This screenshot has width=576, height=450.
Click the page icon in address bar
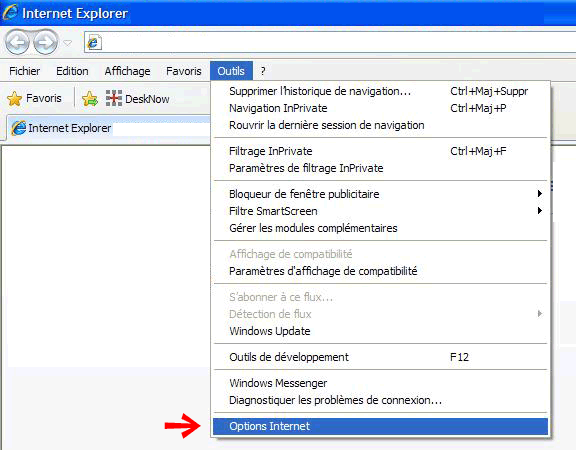94,43
